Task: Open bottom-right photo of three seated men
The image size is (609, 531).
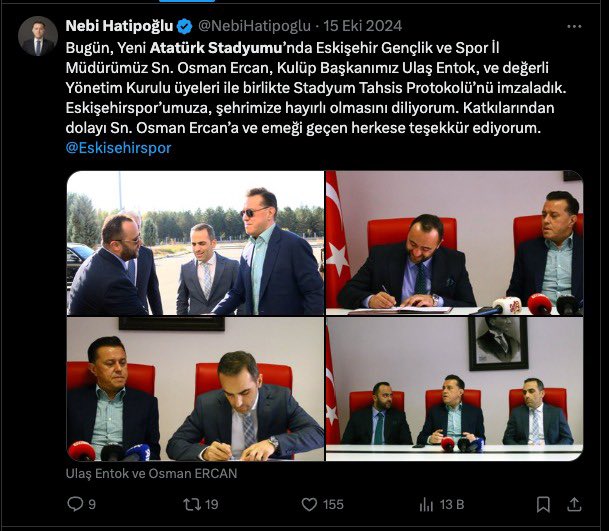Action: (x=454, y=389)
